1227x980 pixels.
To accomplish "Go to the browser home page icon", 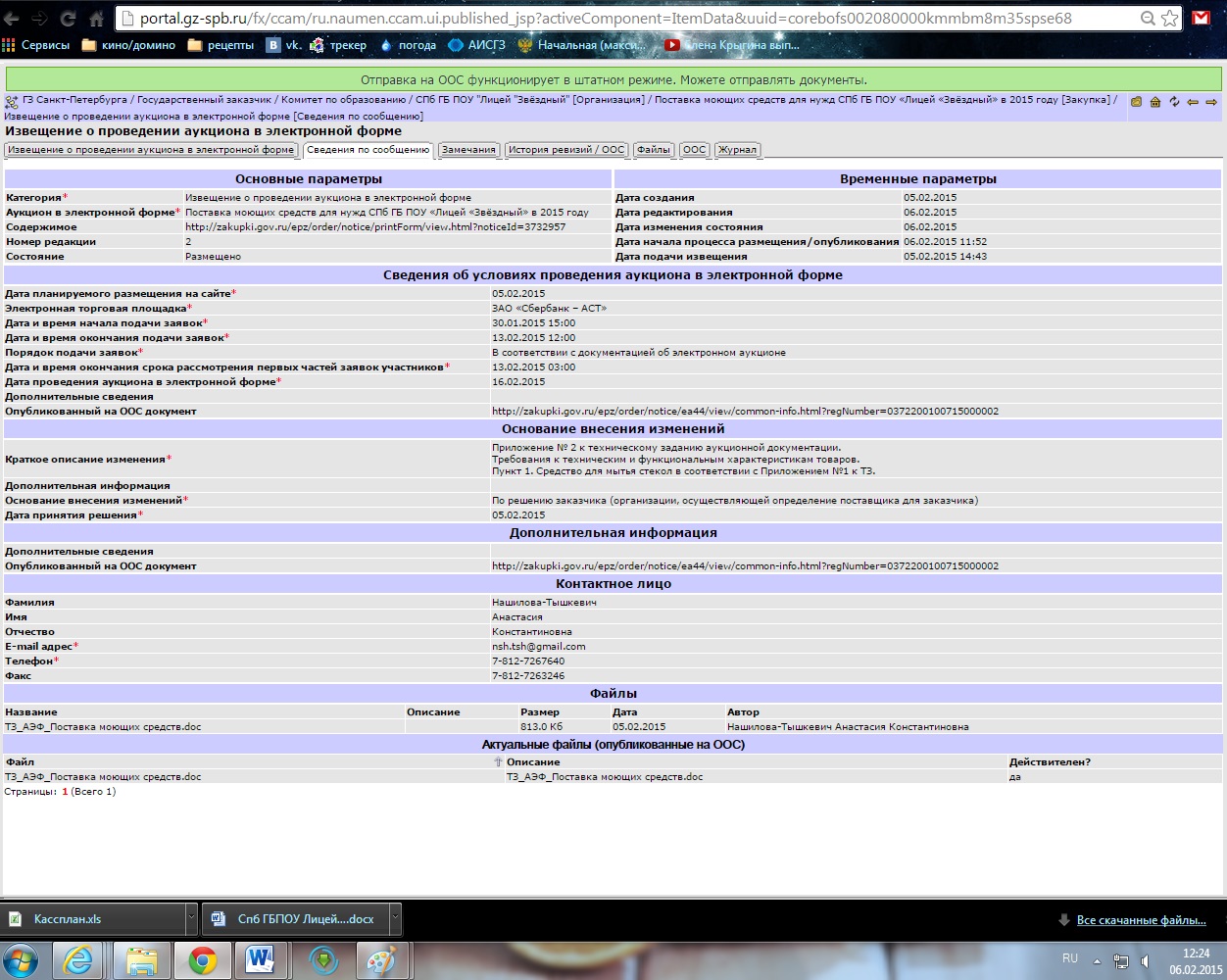I will (x=96, y=19).
